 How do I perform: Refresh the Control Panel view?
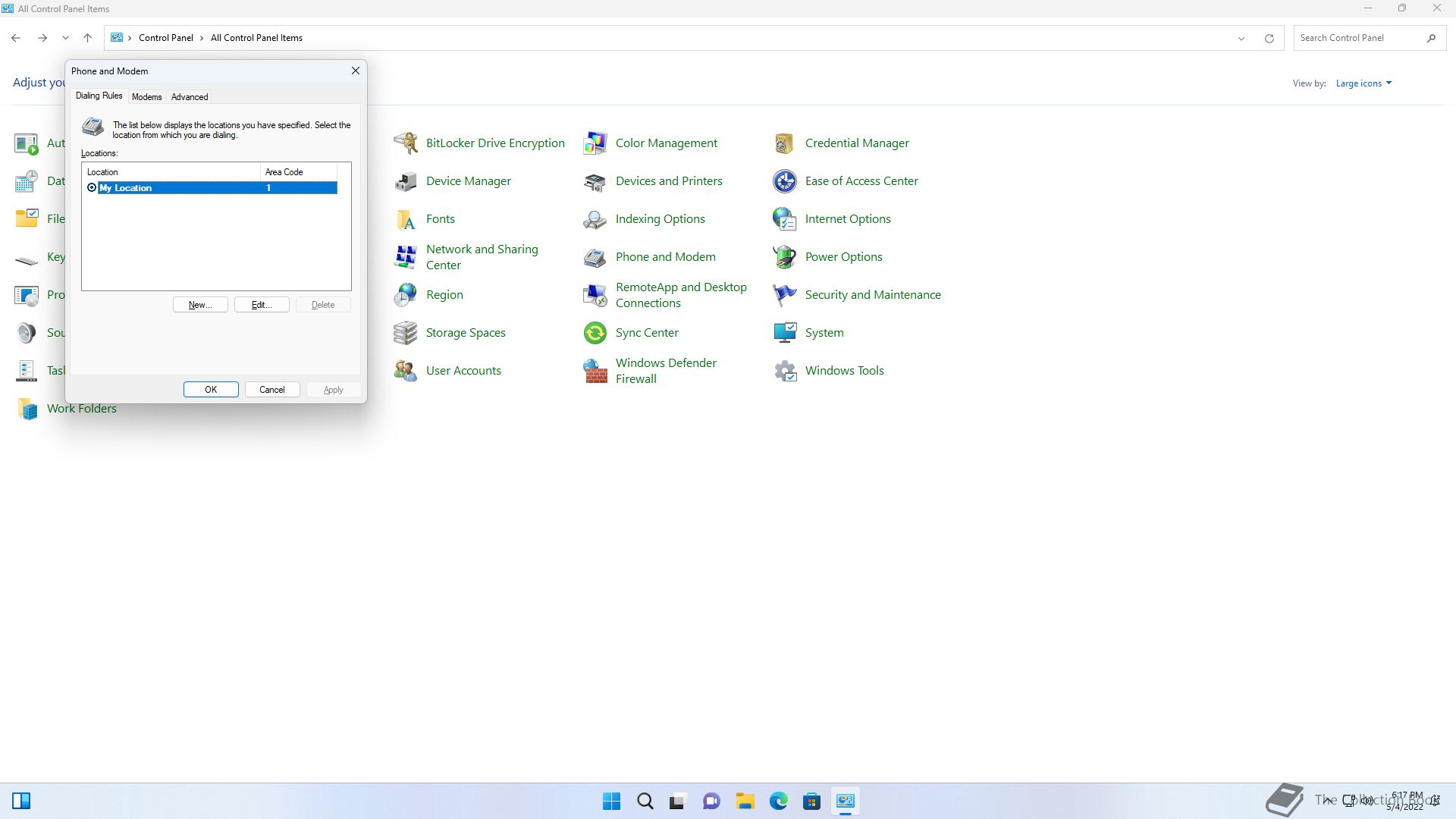pos(1269,38)
